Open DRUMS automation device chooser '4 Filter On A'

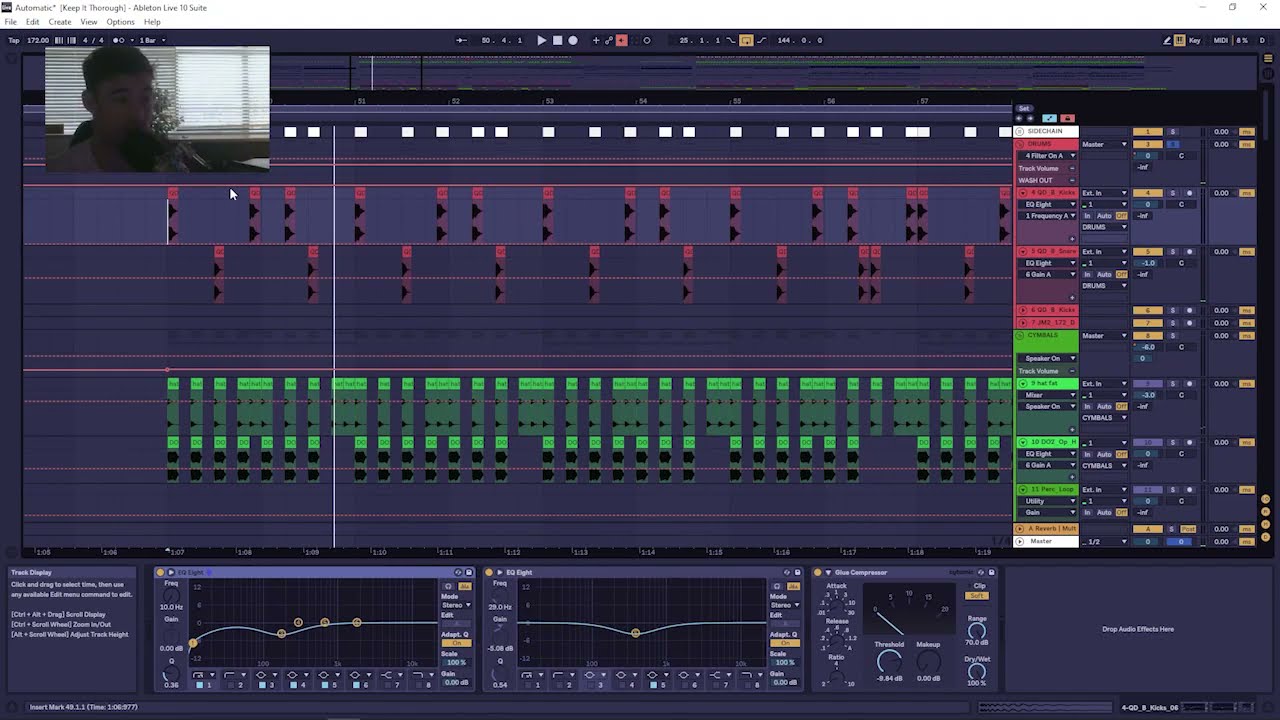(1048, 156)
